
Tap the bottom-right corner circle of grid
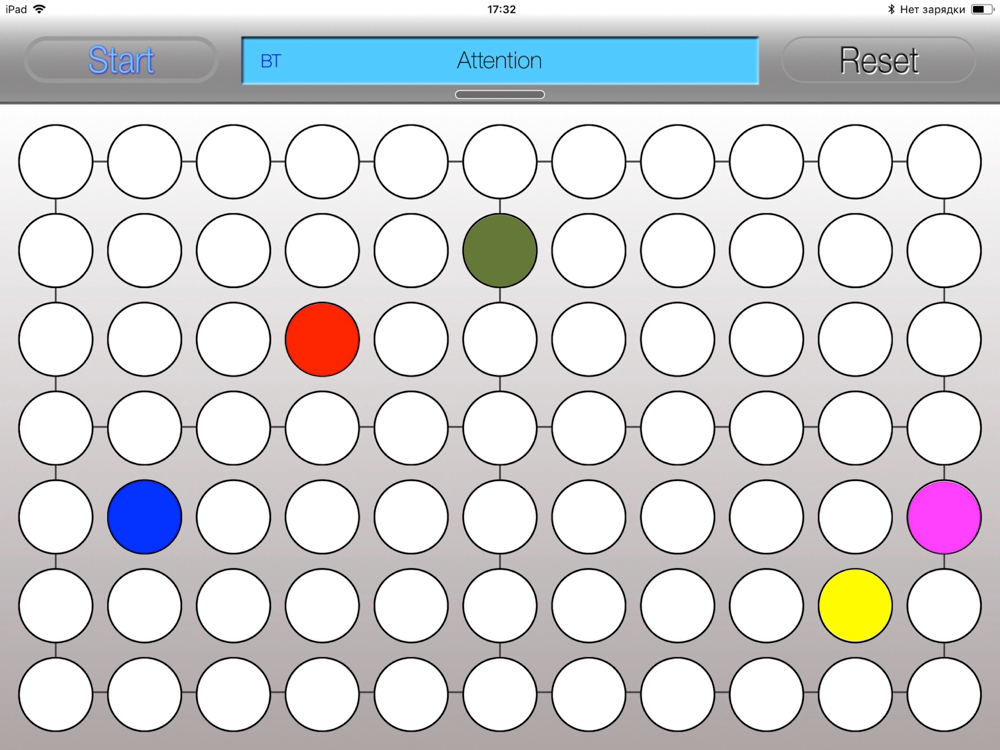[x=944, y=694]
